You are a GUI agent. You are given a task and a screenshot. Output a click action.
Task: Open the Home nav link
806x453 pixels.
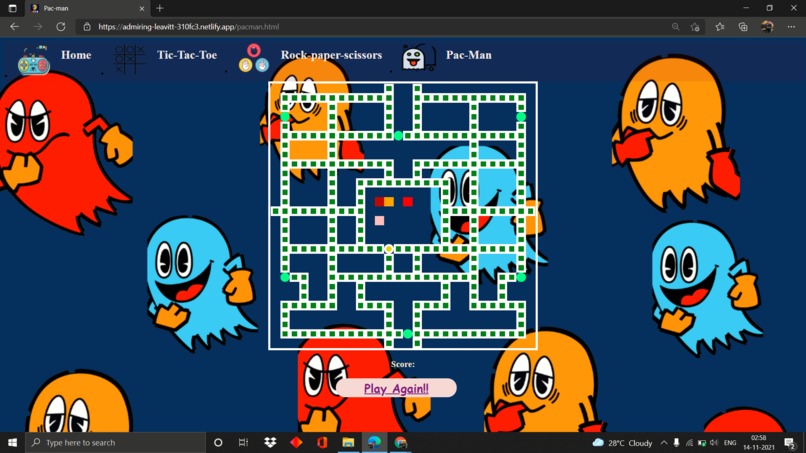tap(76, 55)
